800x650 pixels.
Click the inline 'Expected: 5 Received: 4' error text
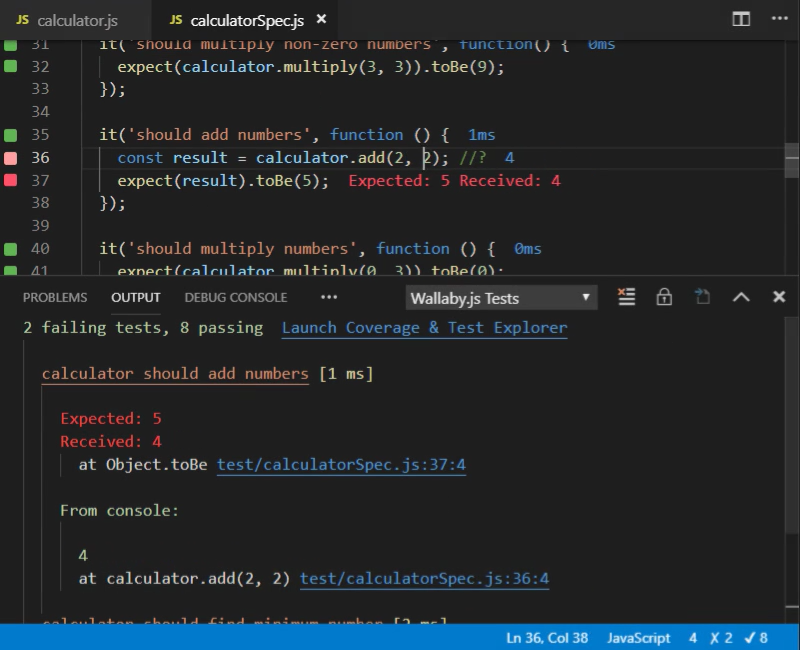click(455, 181)
